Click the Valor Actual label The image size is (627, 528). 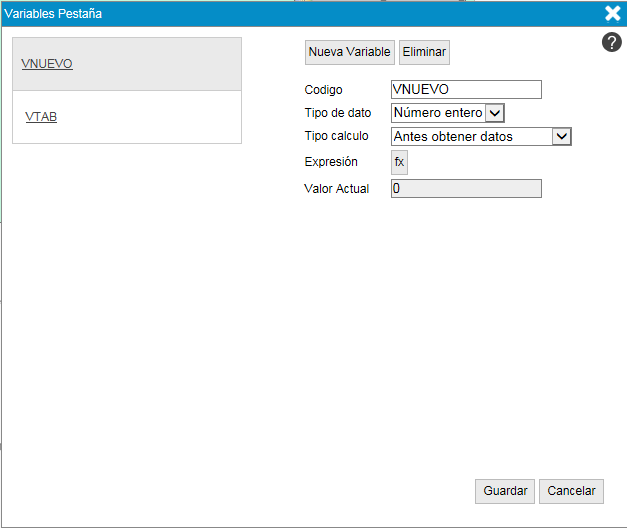[x=336, y=188]
